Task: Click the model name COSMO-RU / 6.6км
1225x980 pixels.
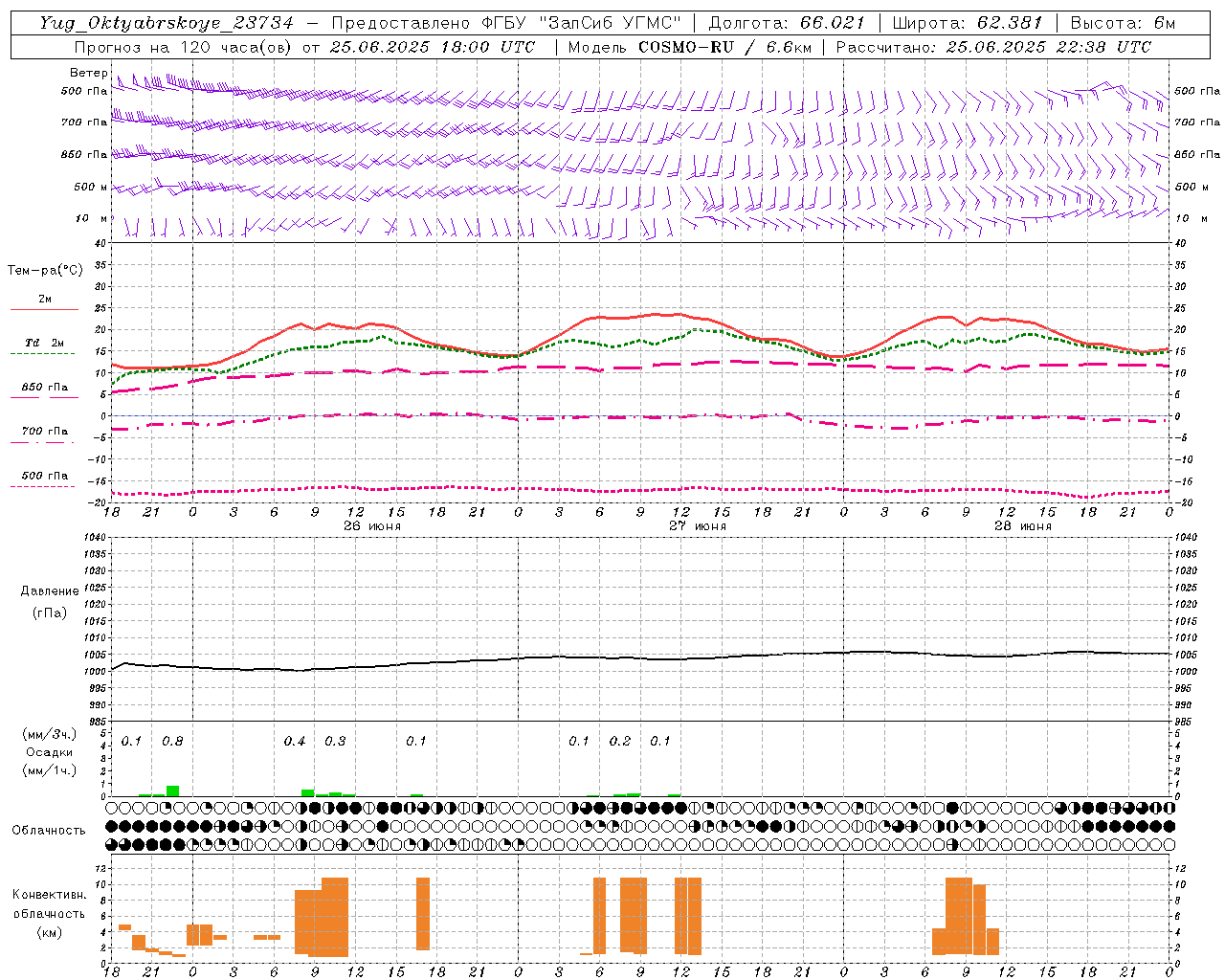Action: [724, 47]
